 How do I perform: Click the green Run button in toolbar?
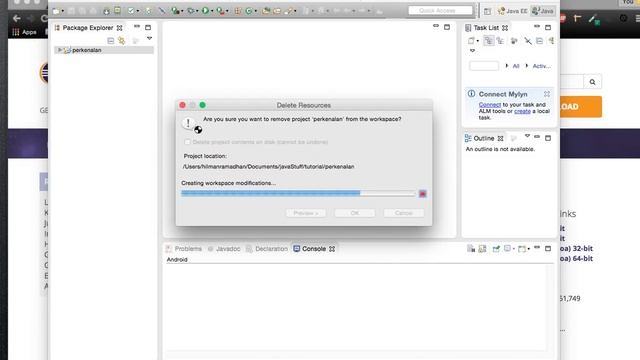pos(205,11)
